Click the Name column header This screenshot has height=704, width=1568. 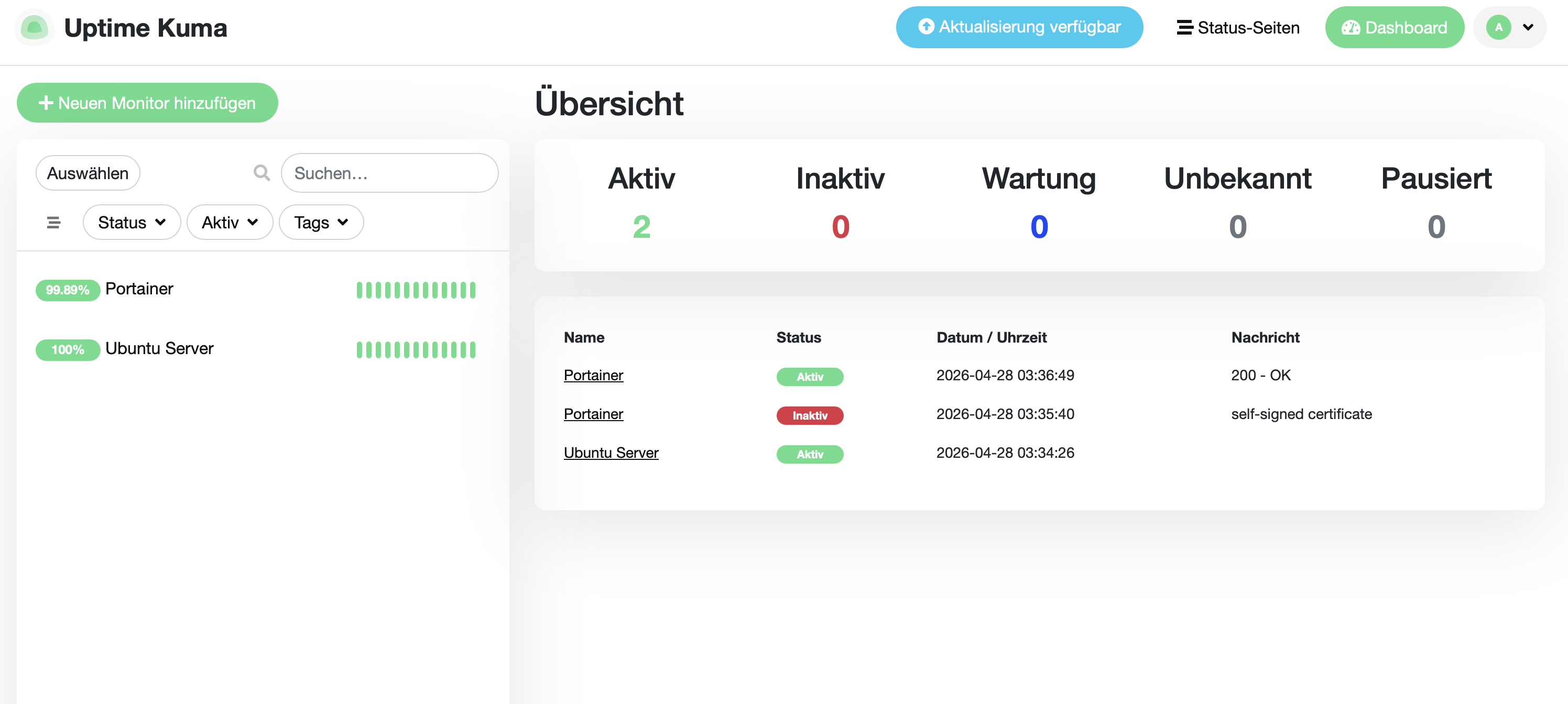[584, 337]
